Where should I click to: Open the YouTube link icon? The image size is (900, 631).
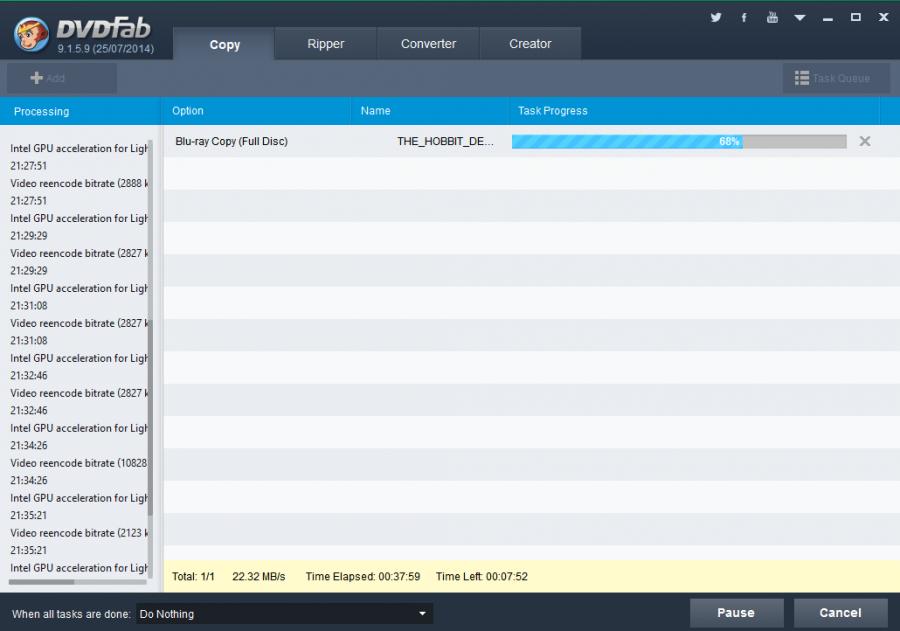[x=772, y=17]
